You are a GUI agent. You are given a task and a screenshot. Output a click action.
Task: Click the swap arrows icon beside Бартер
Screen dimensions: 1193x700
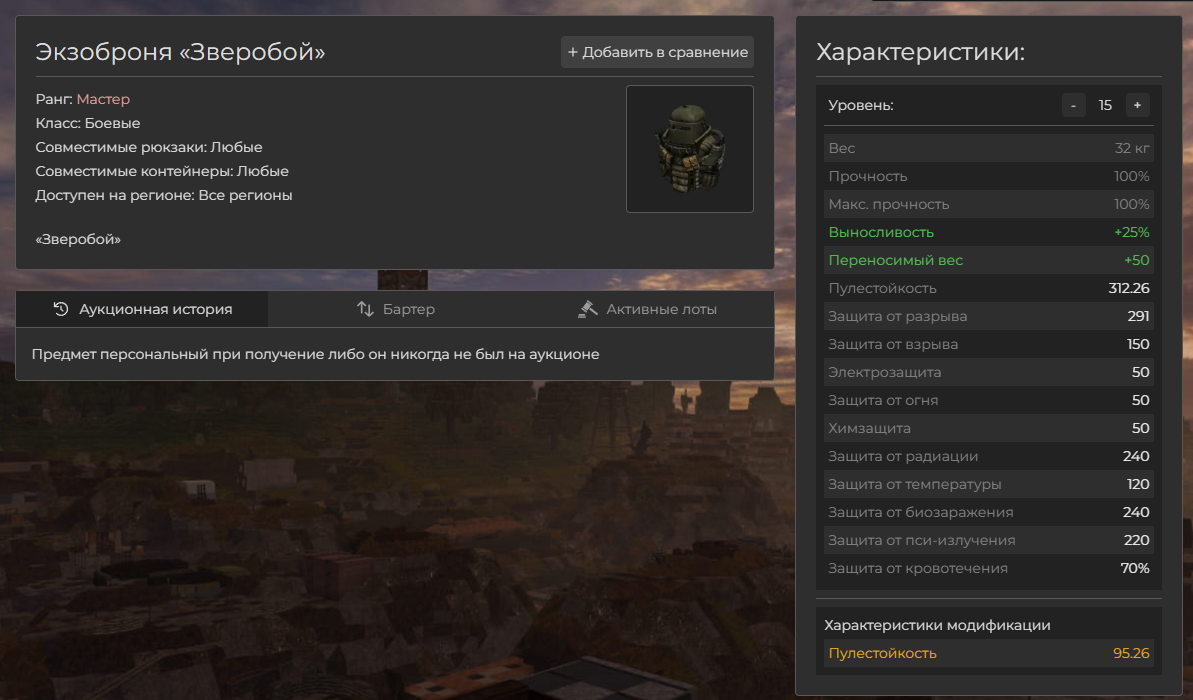366,309
